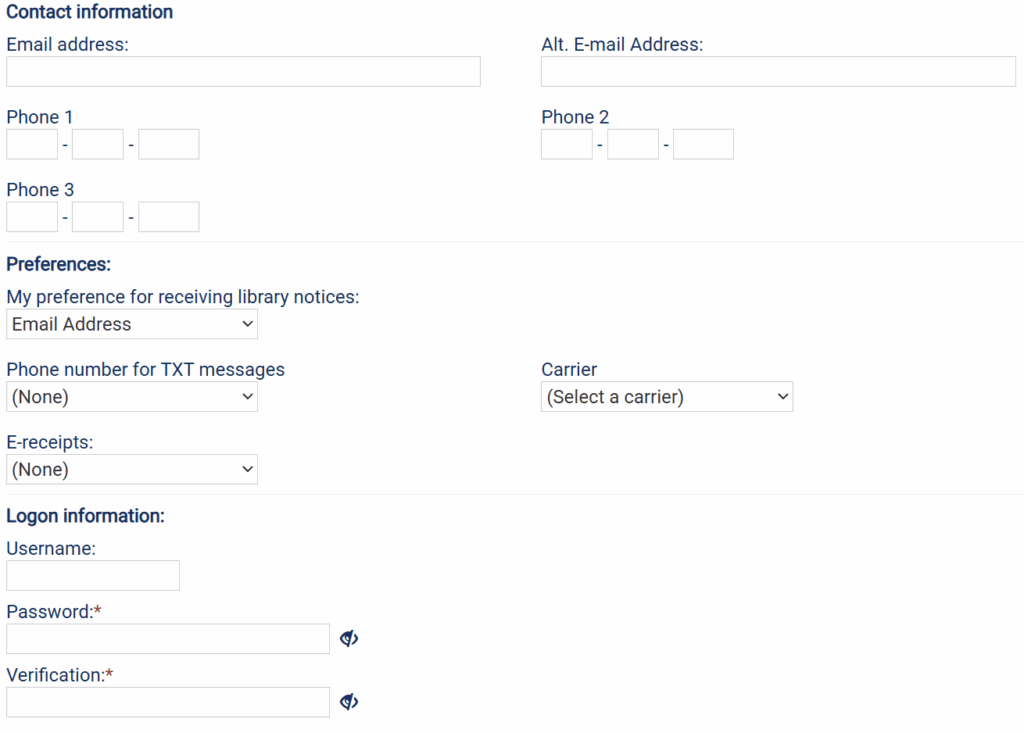Select the Phone 1 middle digits box
Image resolution: width=1024 pixels, height=733 pixels.
pyautogui.click(x=98, y=144)
